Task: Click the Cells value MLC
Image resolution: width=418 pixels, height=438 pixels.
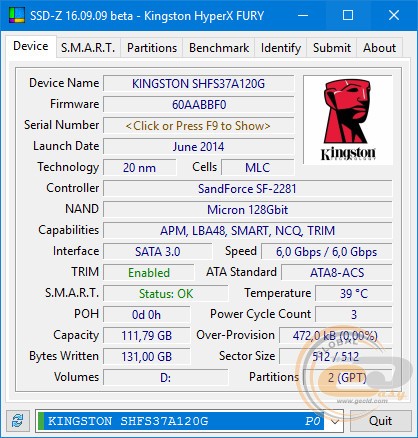Action: click(258, 168)
